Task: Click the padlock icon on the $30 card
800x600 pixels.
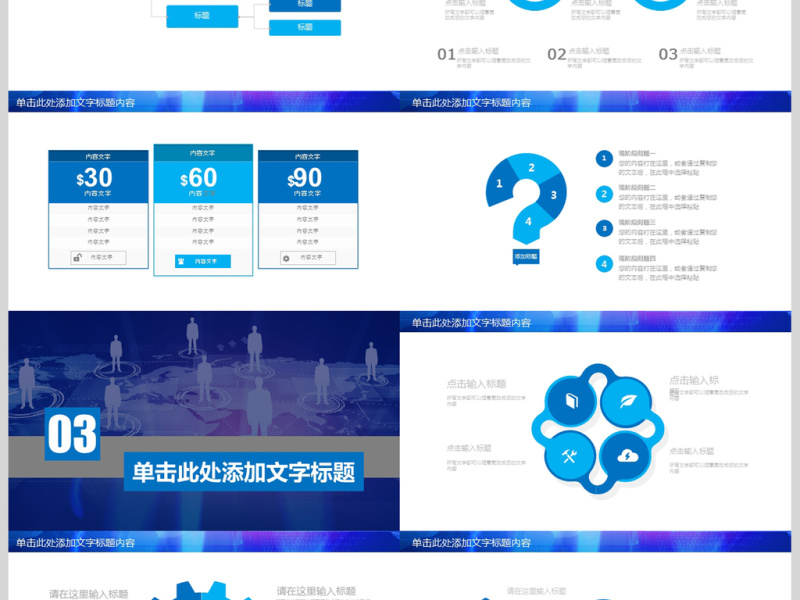Action: click(78, 257)
